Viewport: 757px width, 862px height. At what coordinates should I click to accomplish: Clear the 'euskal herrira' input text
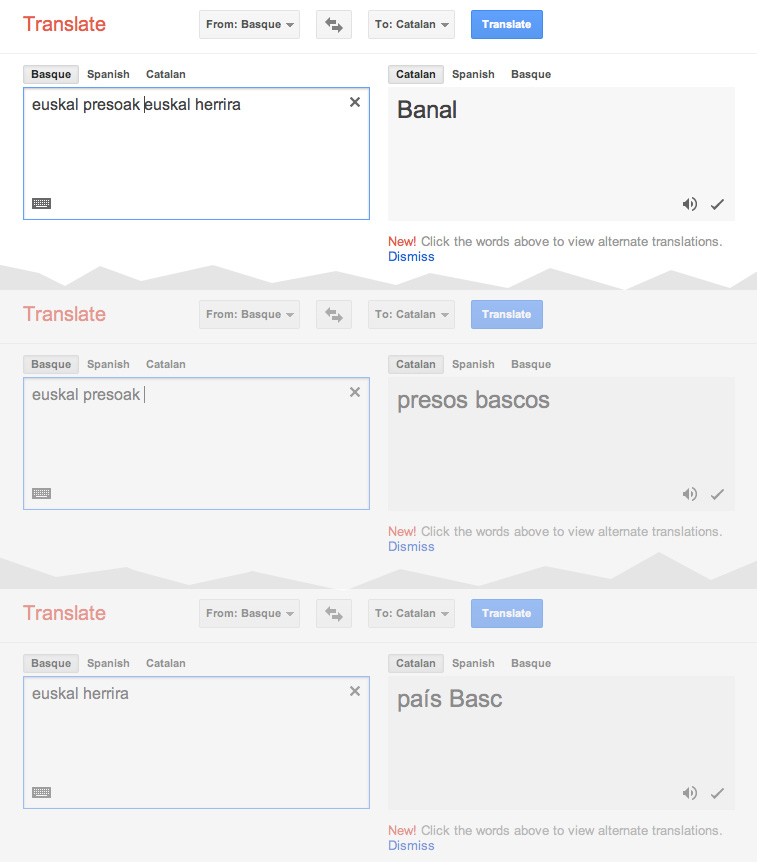pyautogui.click(x=354, y=691)
